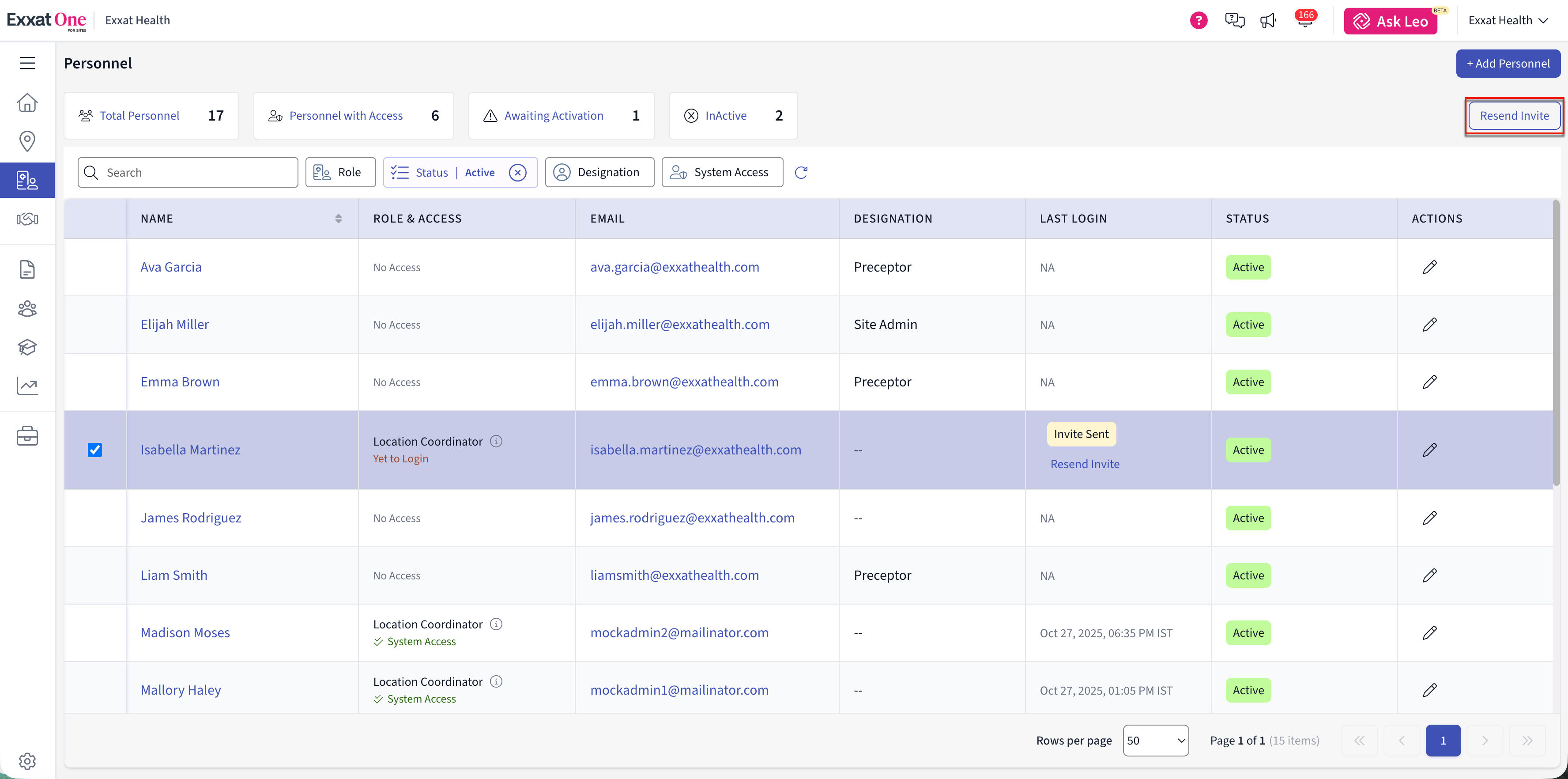Open Elijah Miller's profile

point(175,325)
